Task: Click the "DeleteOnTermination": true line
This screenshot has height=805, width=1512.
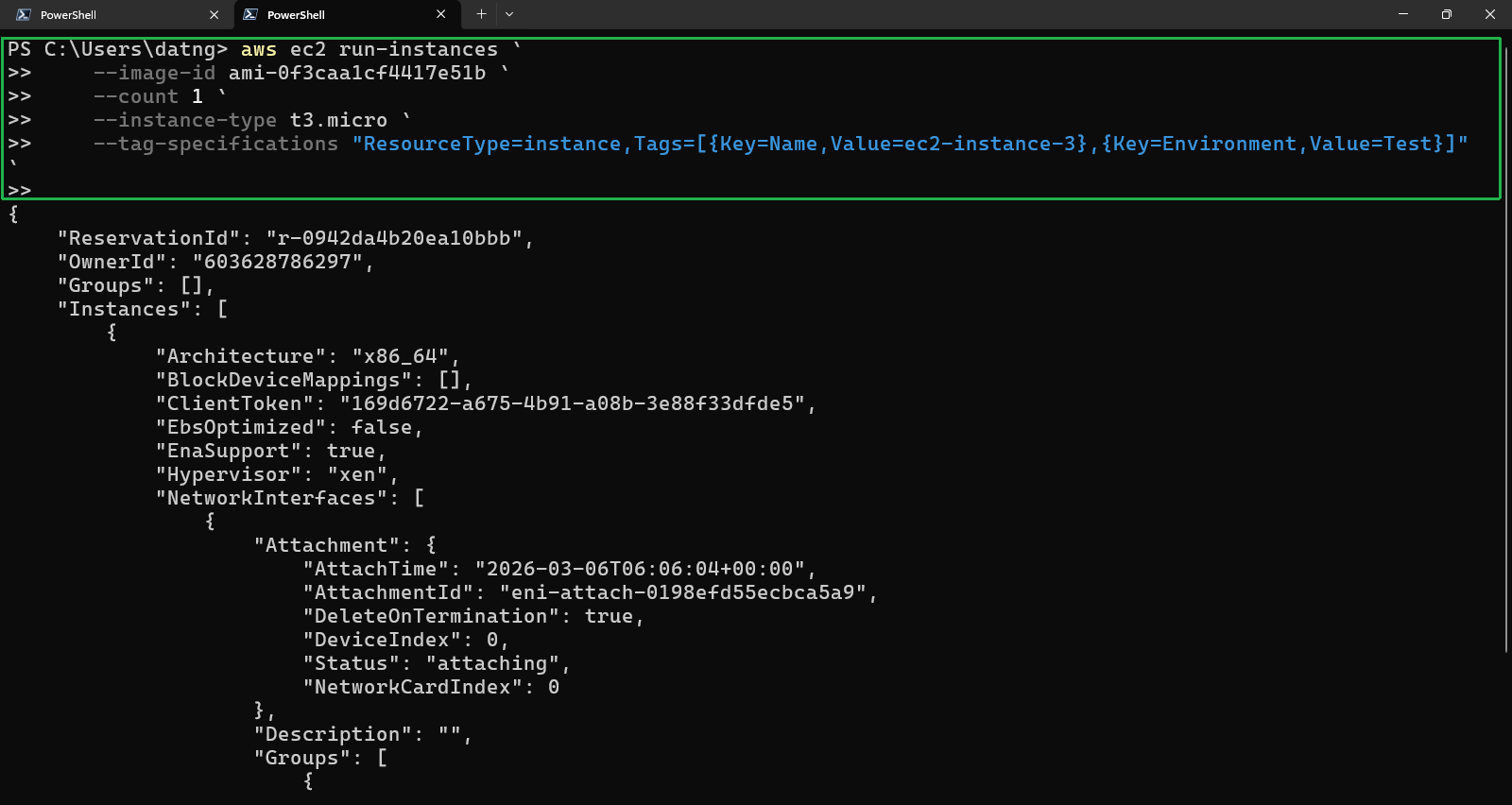Action: (x=473, y=616)
